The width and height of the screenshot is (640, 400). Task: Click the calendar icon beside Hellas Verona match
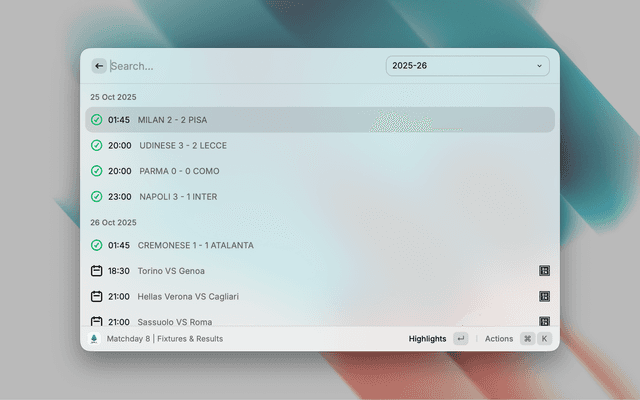96,297
